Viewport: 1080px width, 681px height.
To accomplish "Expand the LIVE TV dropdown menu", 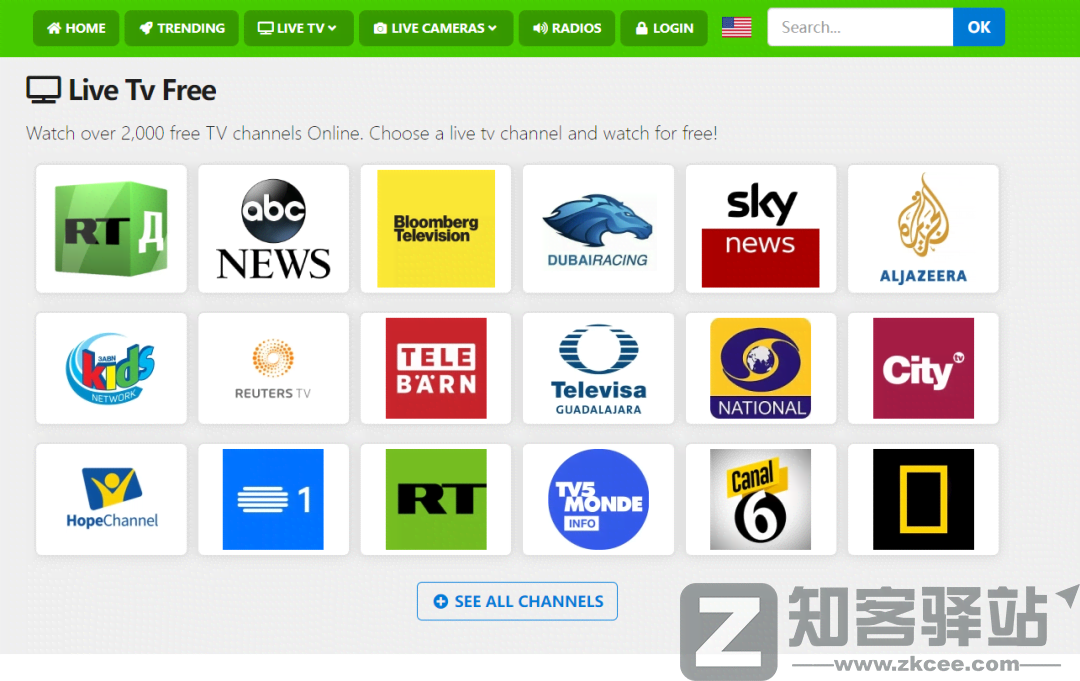I will (x=298, y=27).
